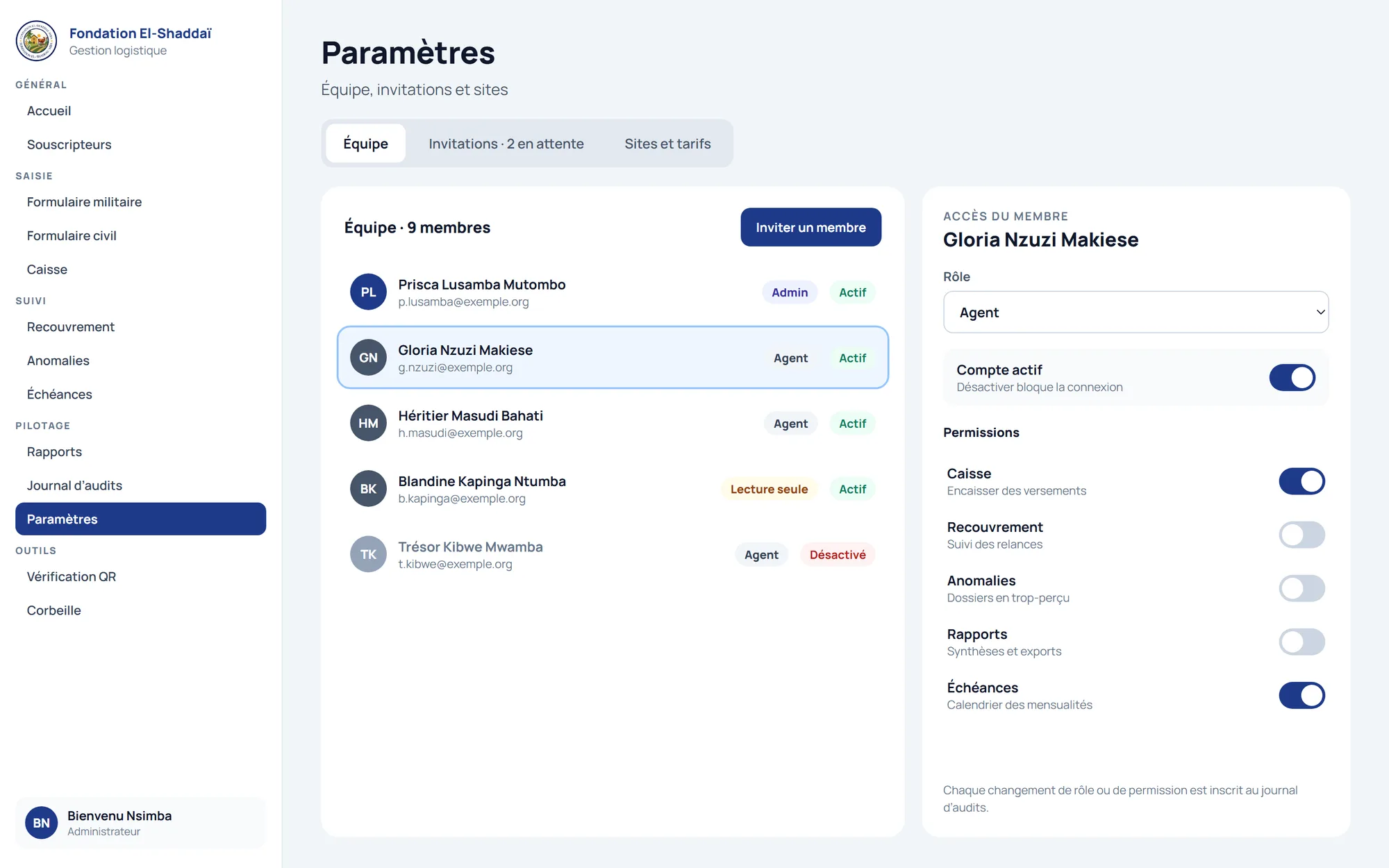Open the Recouvrement sidebar page

click(140, 327)
